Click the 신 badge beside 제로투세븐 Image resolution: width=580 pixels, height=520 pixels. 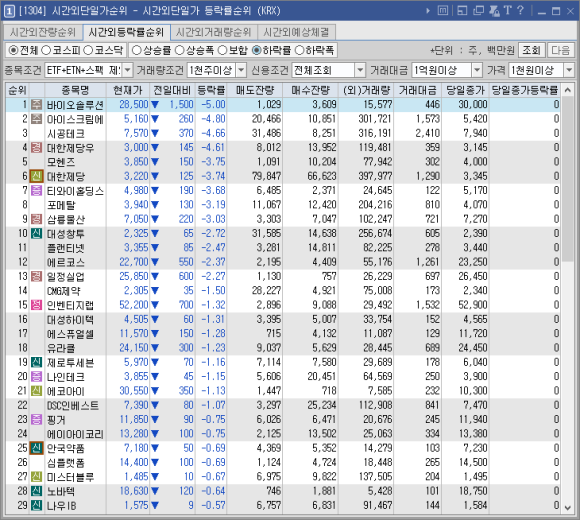36,362
